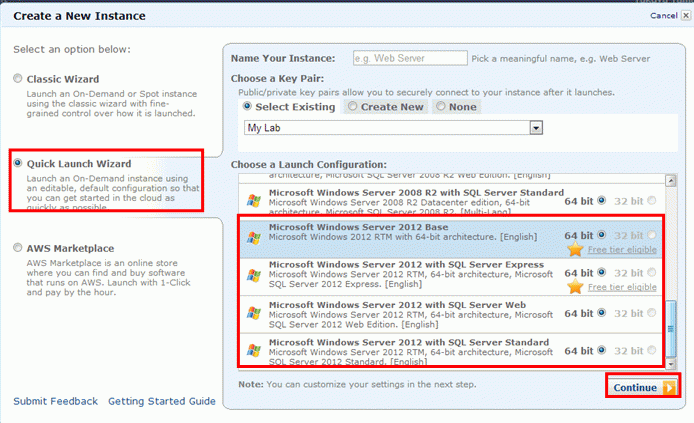Click the Name Your Instance text field

click(410, 58)
